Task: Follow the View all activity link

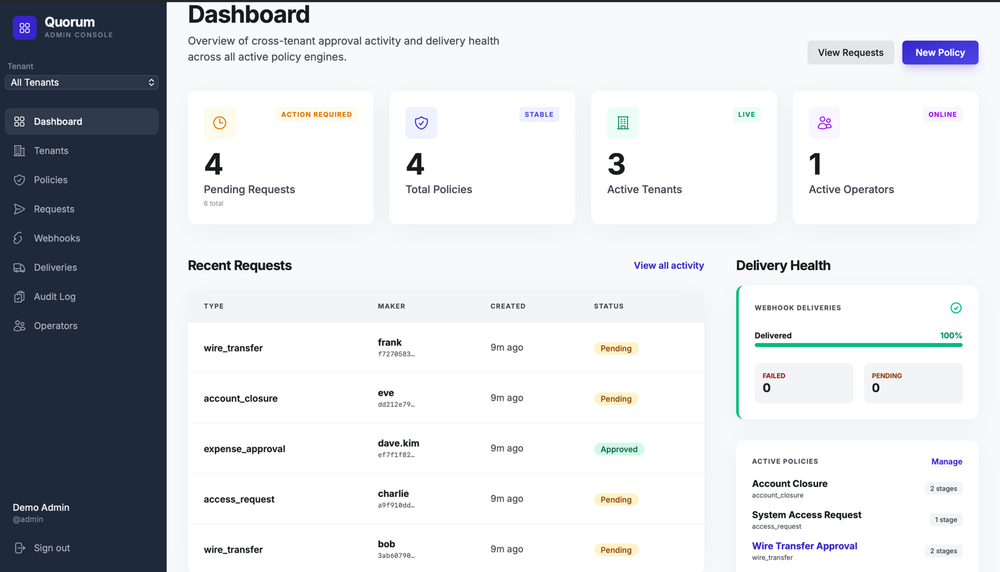Action: click(x=668, y=266)
